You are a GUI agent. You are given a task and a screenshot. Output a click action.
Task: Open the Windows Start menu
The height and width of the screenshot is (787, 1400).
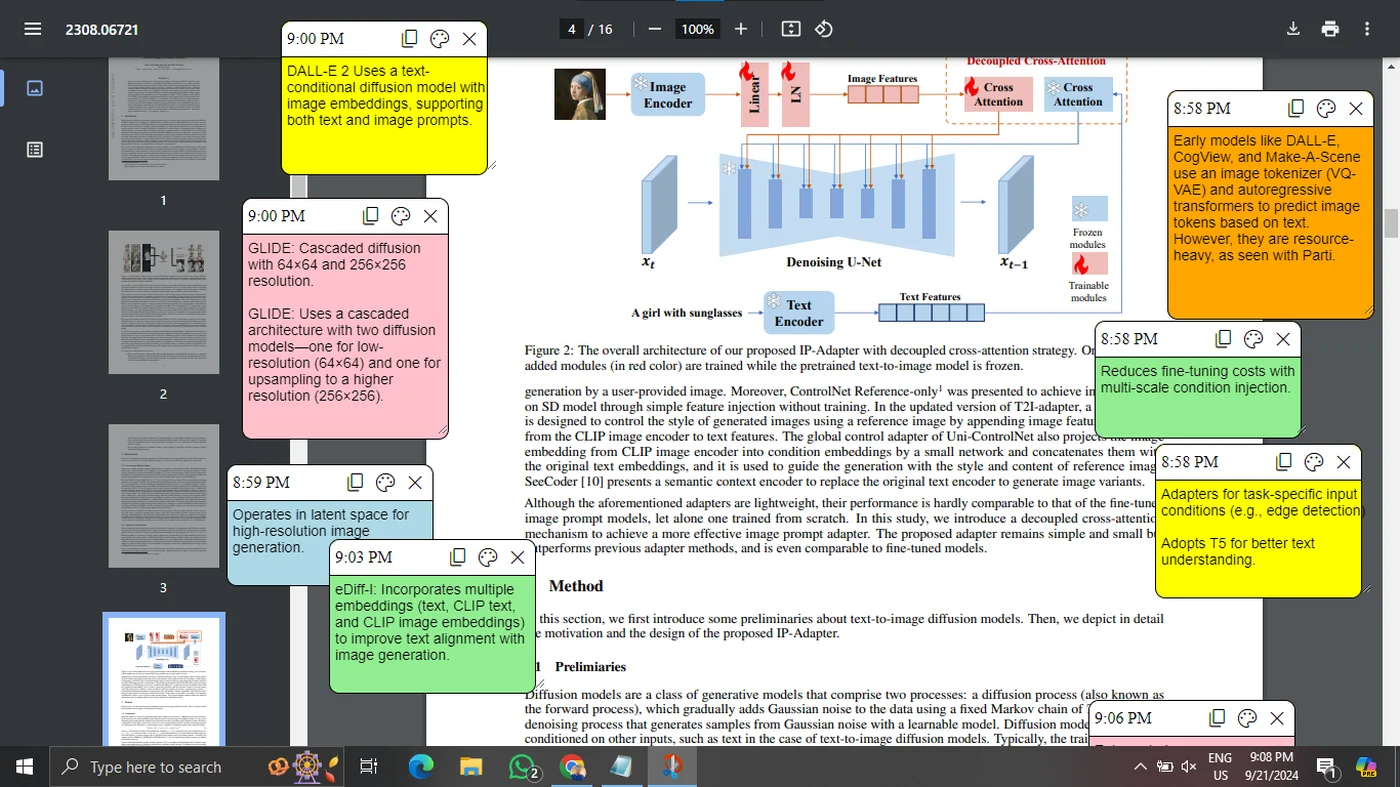pos(24,767)
